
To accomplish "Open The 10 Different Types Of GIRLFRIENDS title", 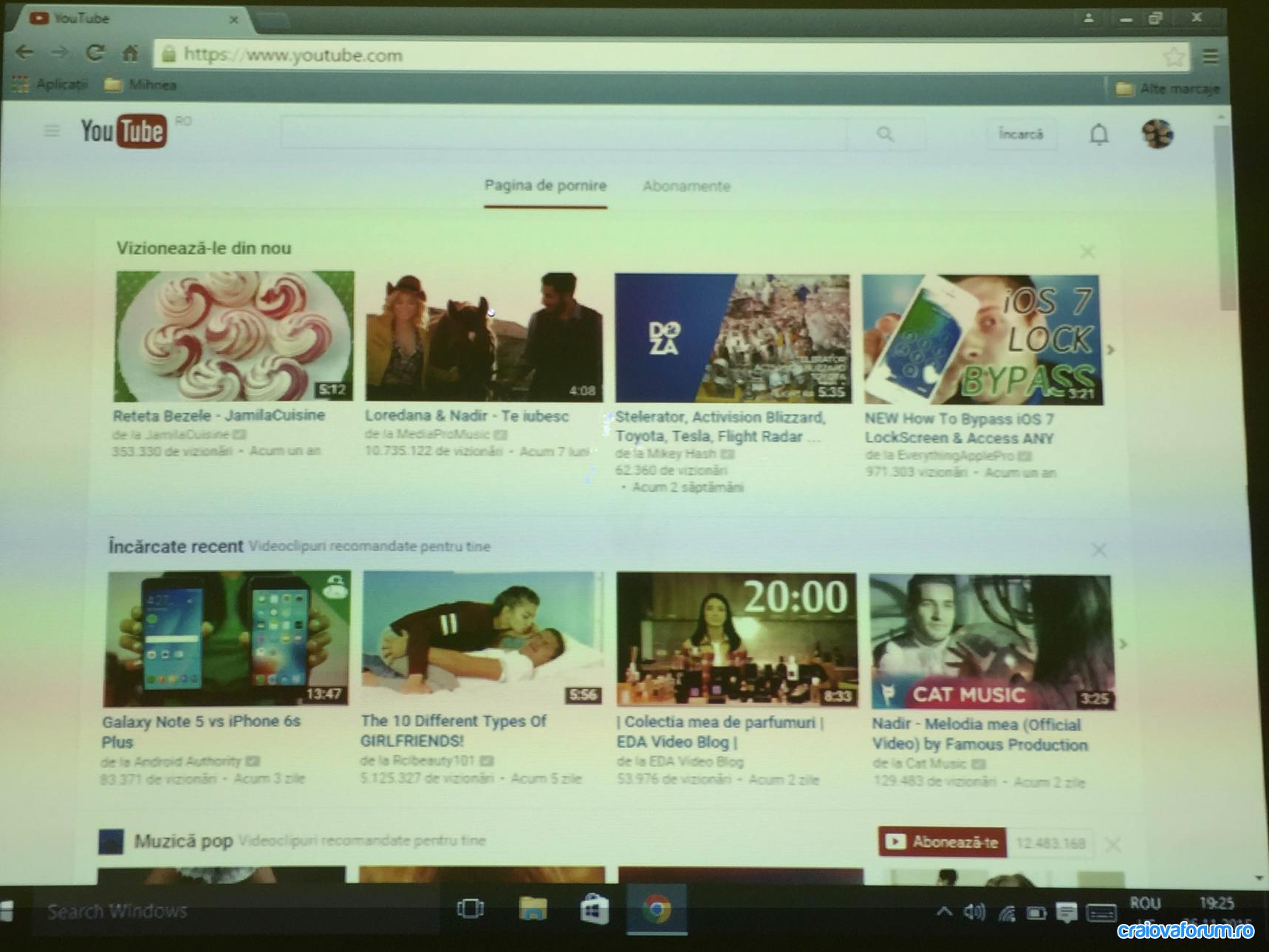I will (454, 730).
